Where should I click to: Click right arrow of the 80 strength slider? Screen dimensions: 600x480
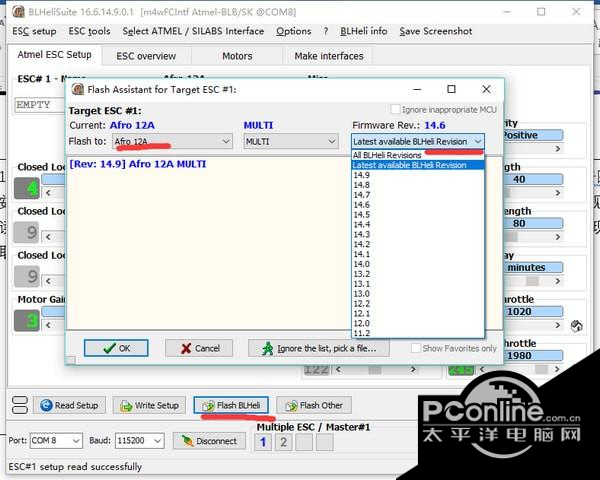(x=558, y=237)
